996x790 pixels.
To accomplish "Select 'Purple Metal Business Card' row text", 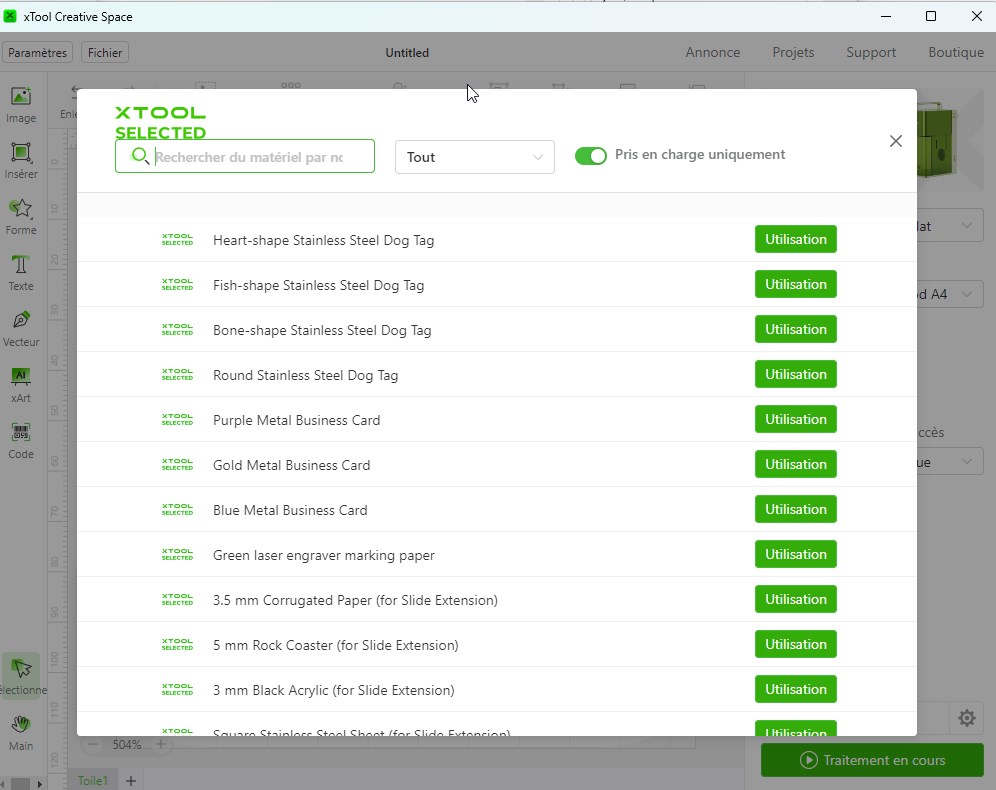I will point(297,420).
